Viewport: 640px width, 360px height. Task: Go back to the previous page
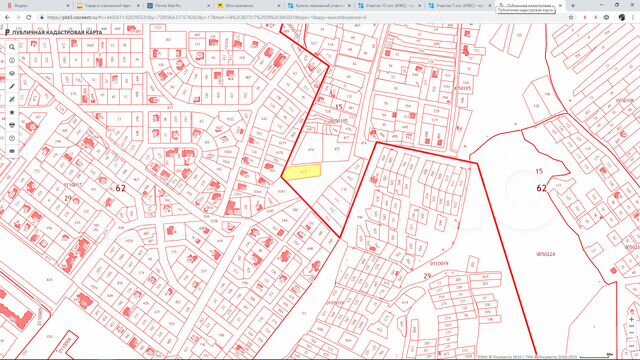[x=7, y=18]
